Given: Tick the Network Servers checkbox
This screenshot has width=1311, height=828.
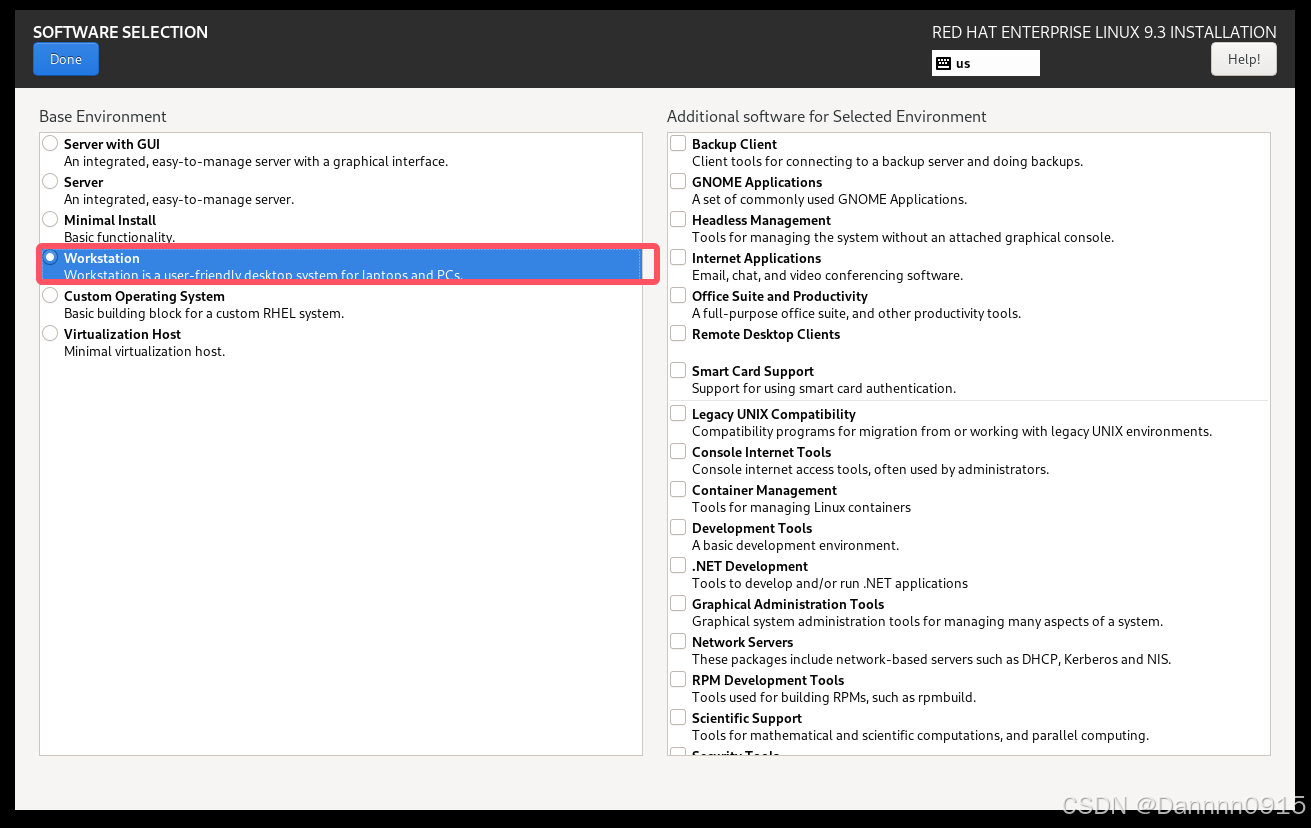Looking at the screenshot, I should (678, 642).
